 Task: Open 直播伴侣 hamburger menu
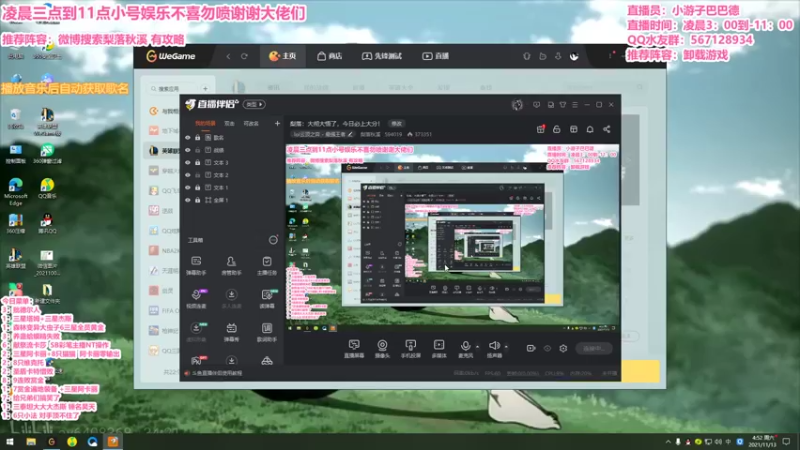pos(575,105)
